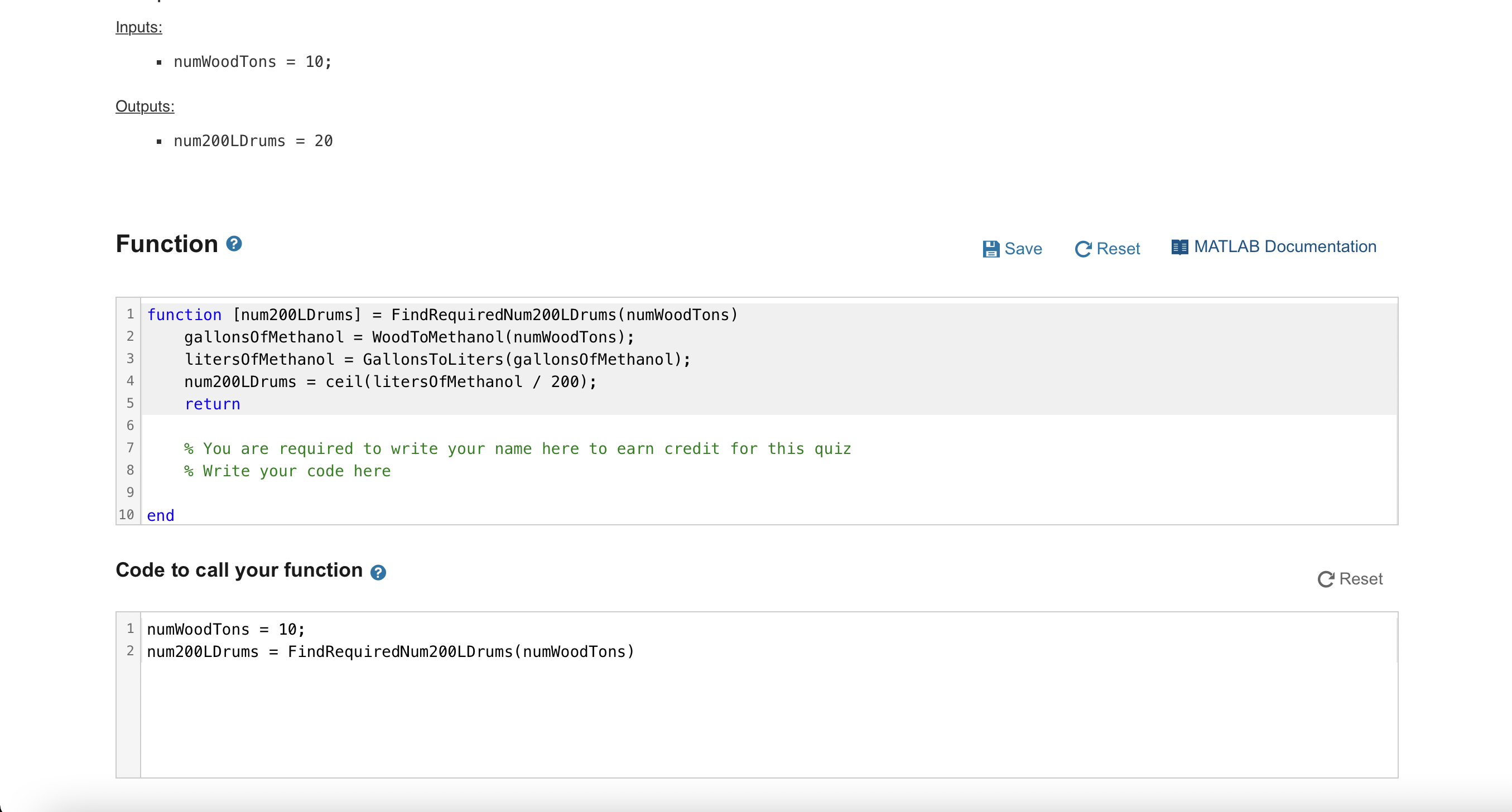Click the gray Reset arrow icon for calling code

pyautogui.click(x=1325, y=579)
